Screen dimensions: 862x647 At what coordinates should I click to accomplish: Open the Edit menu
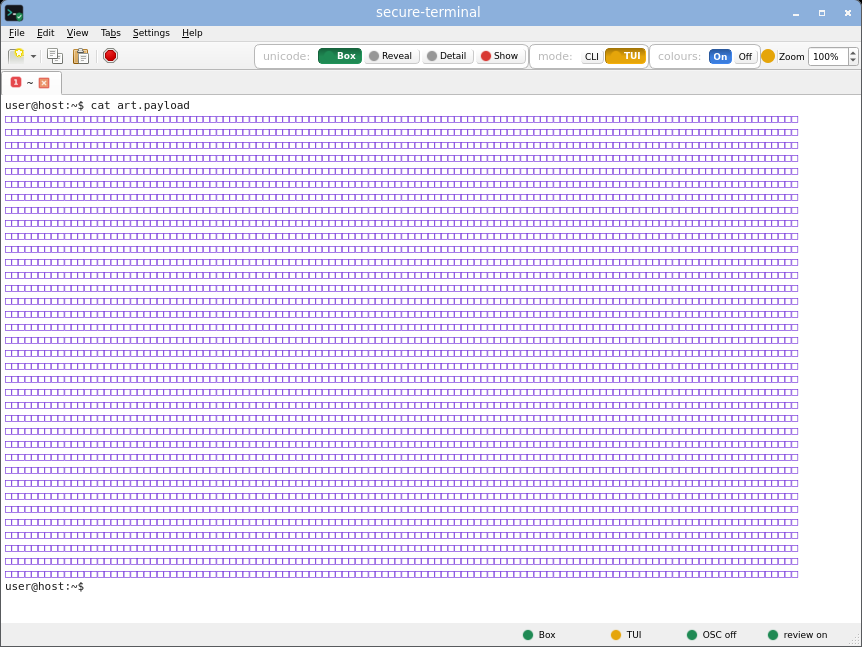pos(46,33)
